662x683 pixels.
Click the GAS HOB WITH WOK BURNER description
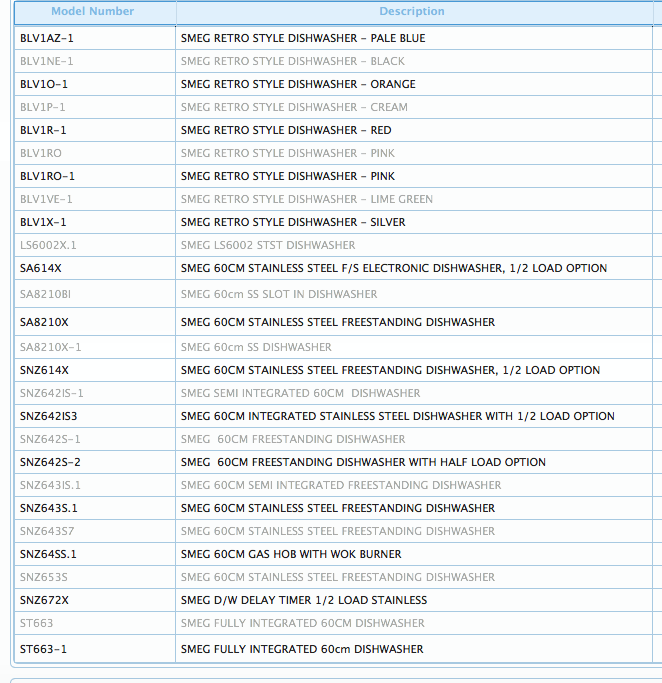pos(291,555)
